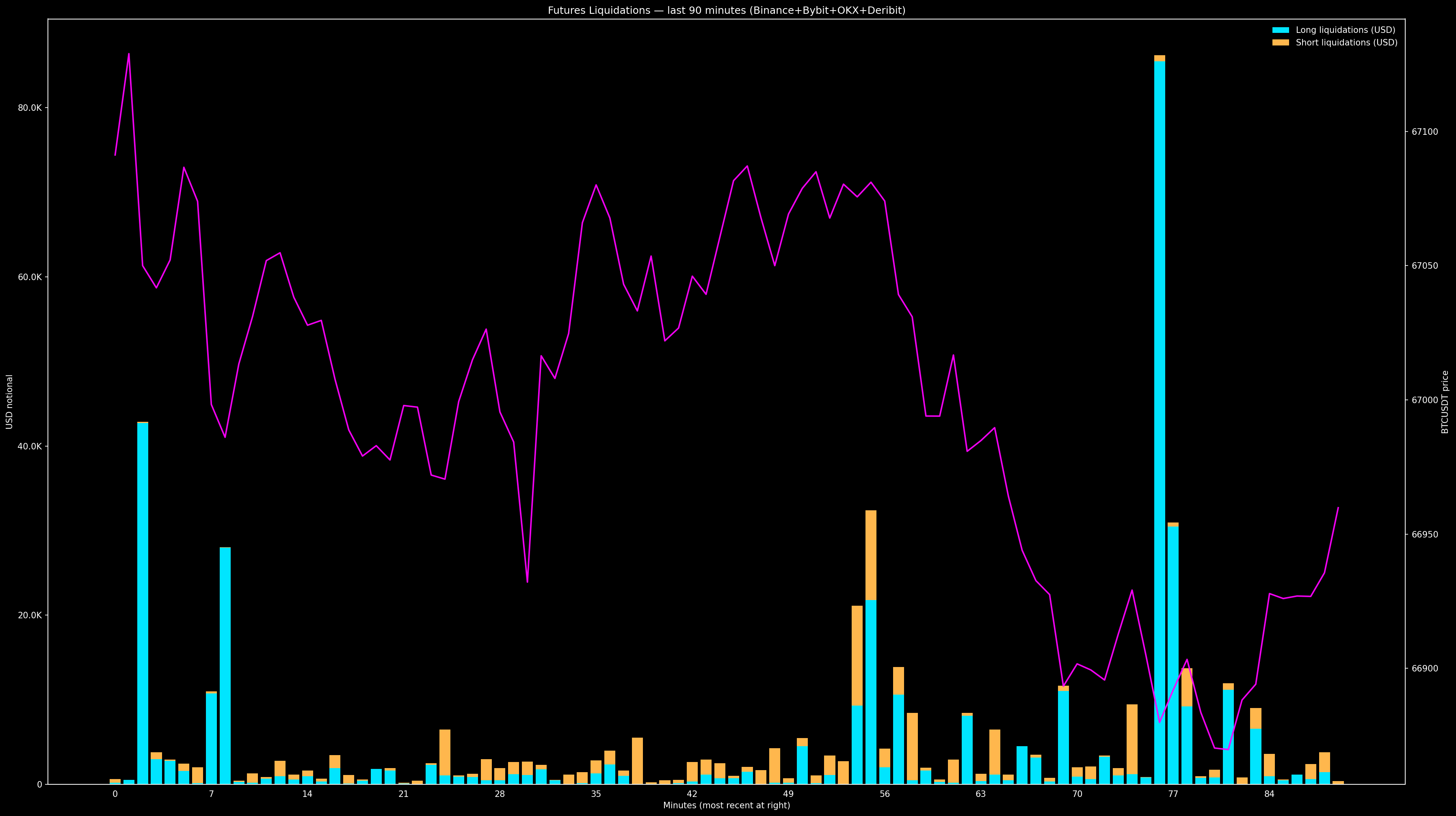Screen dimensions: 1456x816
Task: Click the x-axis tick label 0
Action: (115, 794)
